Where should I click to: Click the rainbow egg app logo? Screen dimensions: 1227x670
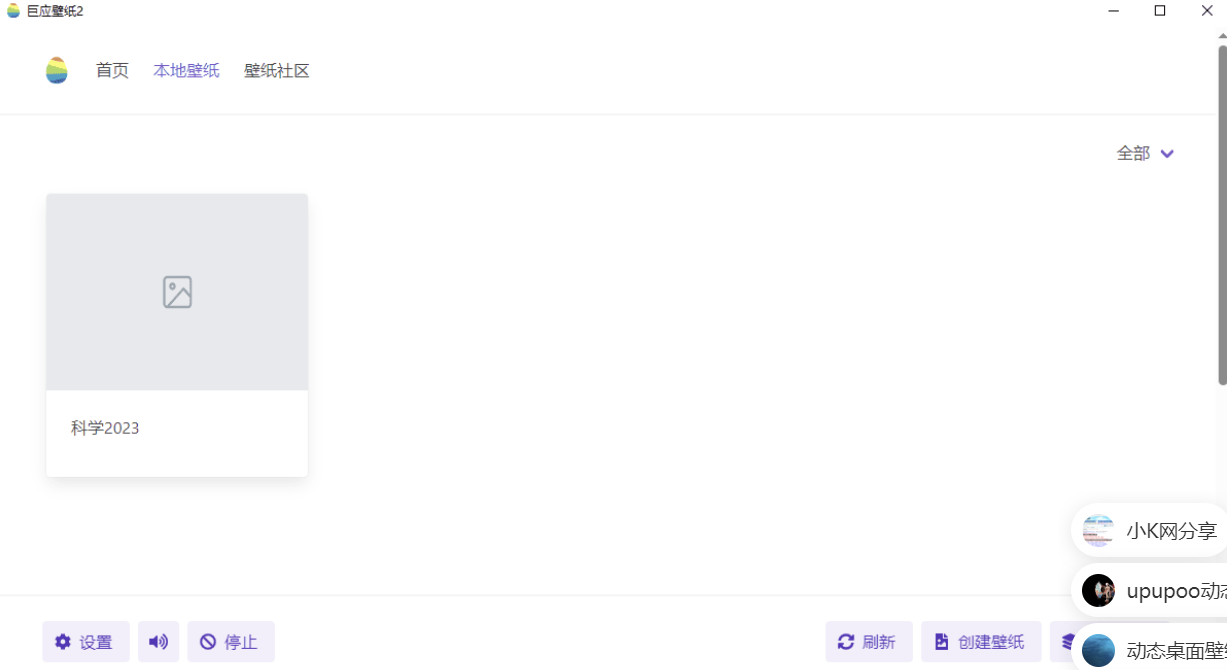[57, 70]
